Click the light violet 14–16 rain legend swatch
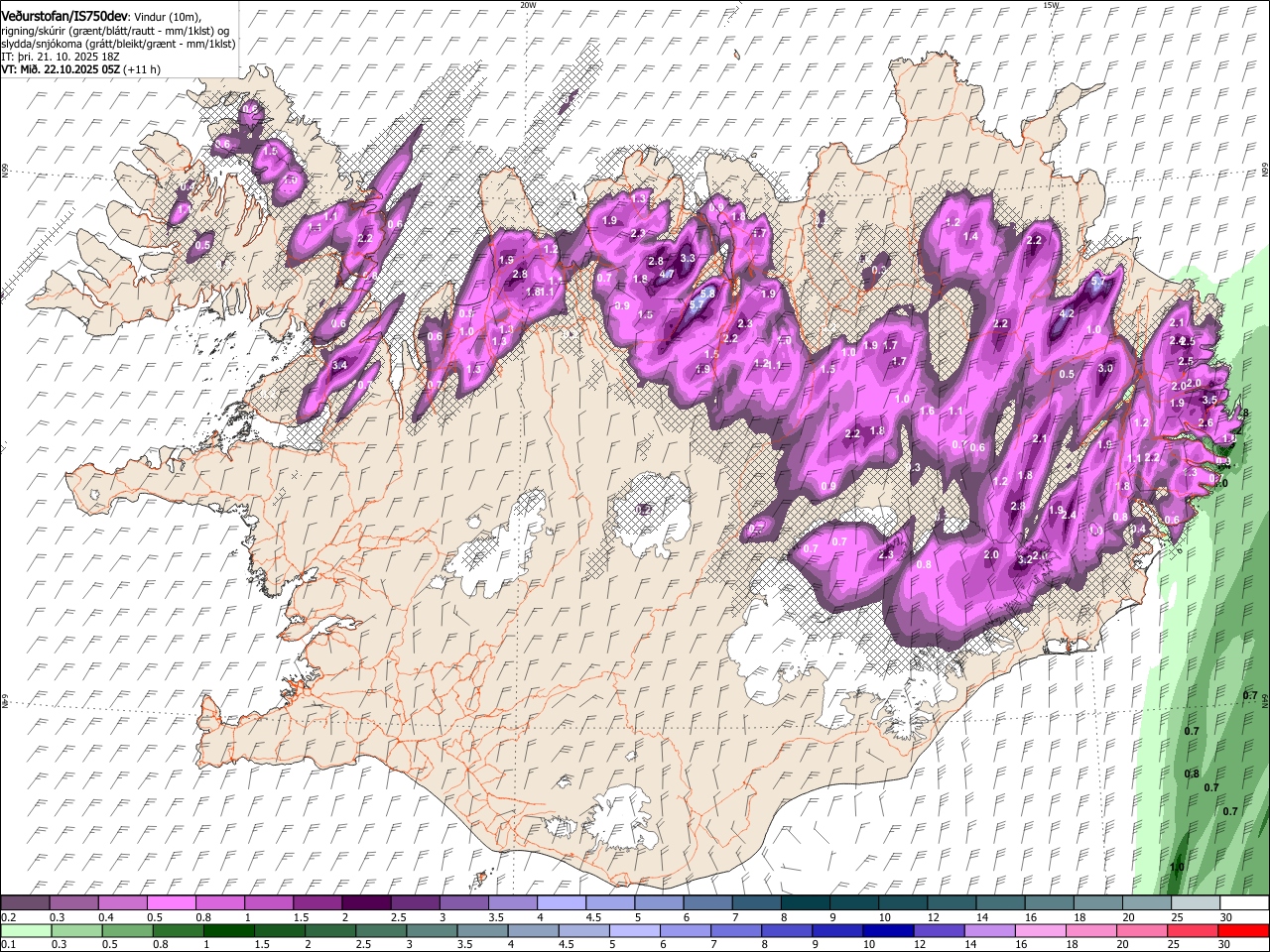1270x952 pixels. click(x=989, y=930)
